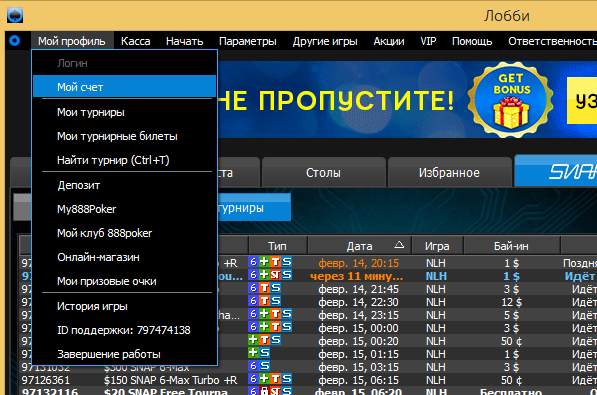The width and height of the screenshot is (597, 395).
Task: Click type icons for the 50¢ 00:20 tournament
Action: pos(264,340)
